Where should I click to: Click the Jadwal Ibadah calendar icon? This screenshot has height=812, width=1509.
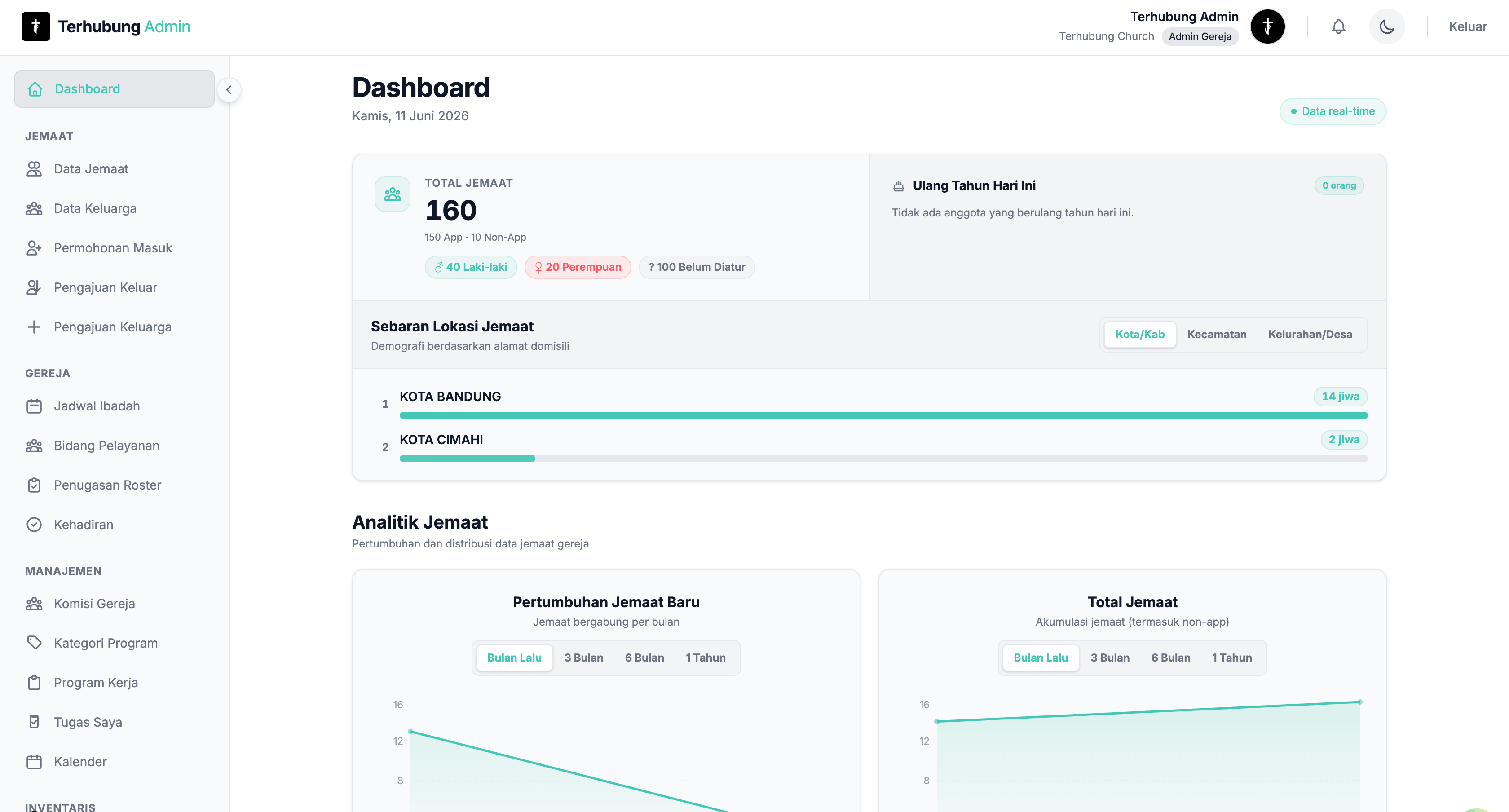coord(34,406)
